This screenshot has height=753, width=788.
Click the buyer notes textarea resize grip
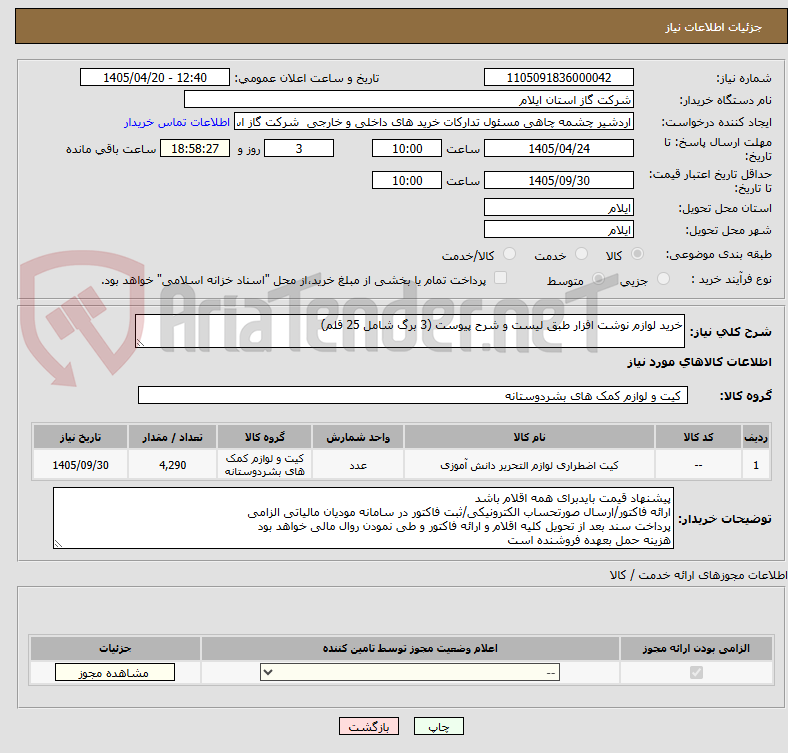click(58, 543)
